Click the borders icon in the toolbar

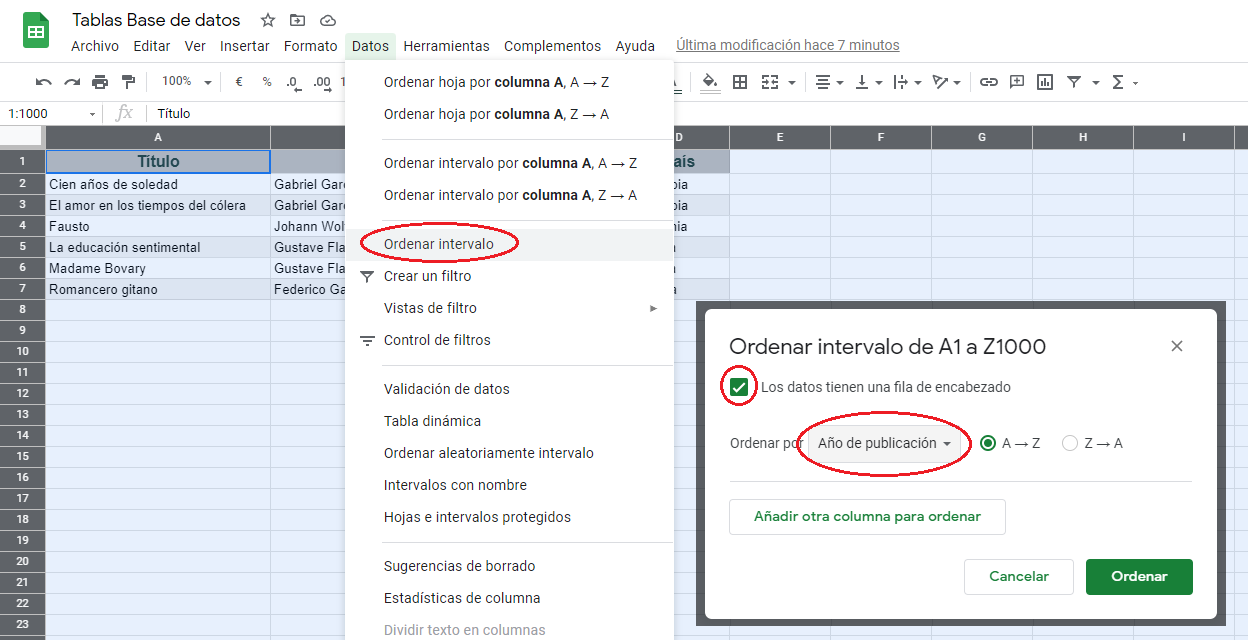tap(740, 82)
